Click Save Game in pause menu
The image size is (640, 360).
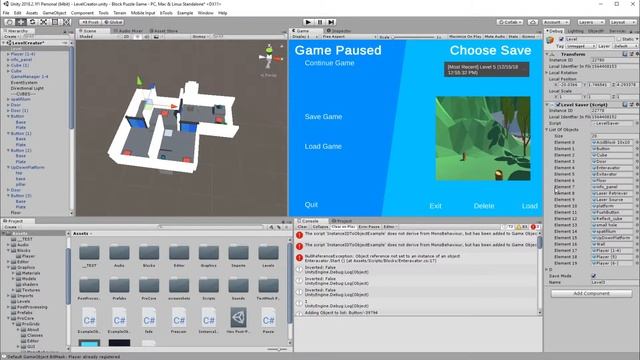coord(323,117)
